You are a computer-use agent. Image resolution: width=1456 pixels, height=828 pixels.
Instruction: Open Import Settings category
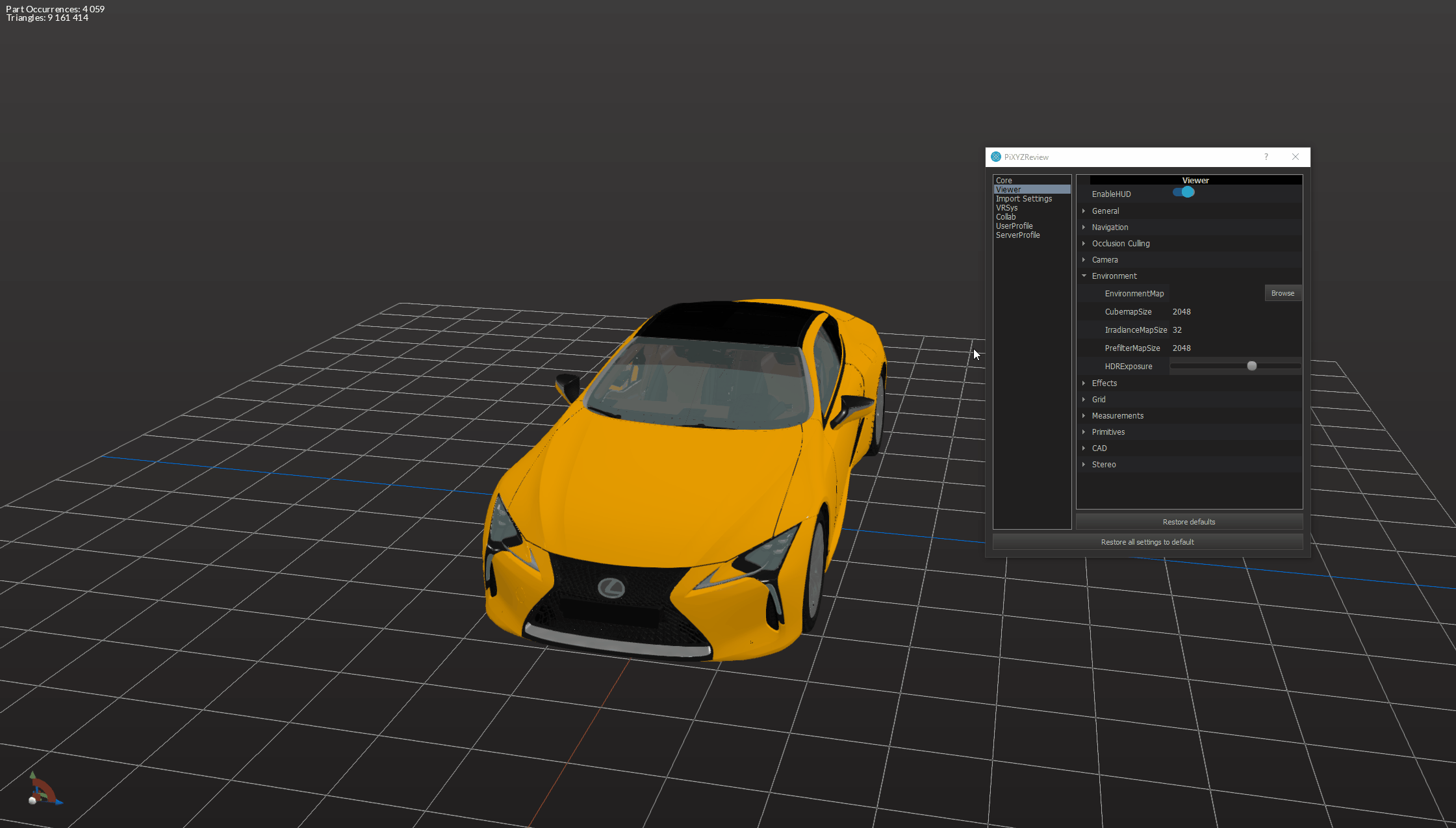point(1032,198)
